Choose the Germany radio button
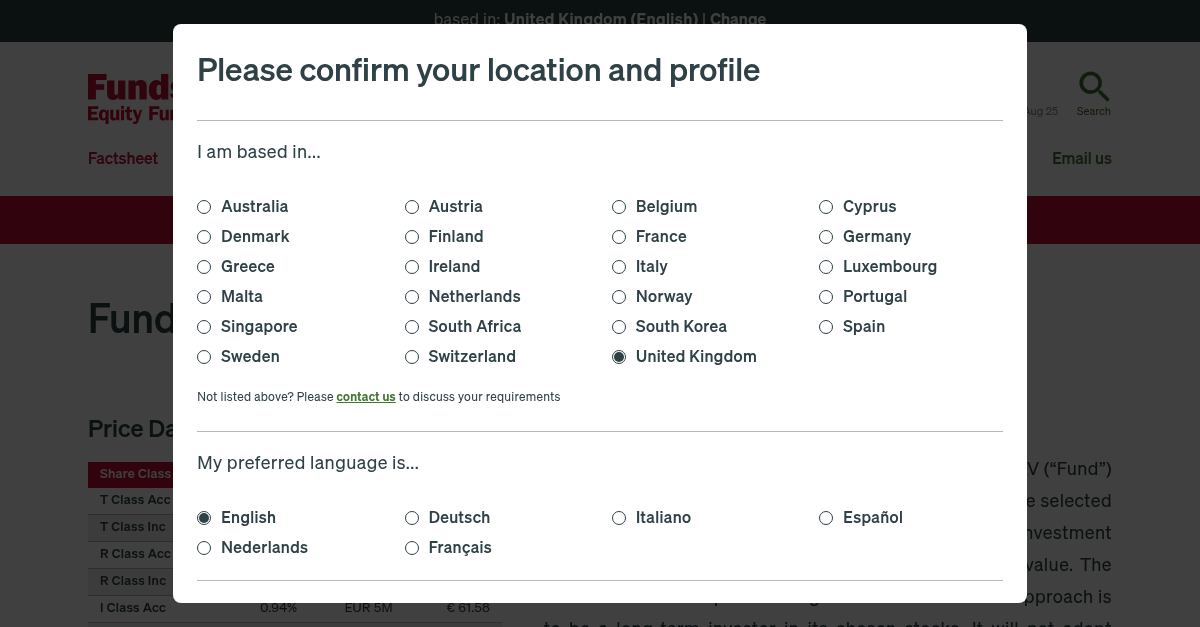This screenshot has width=1200, height=627. 826,237
